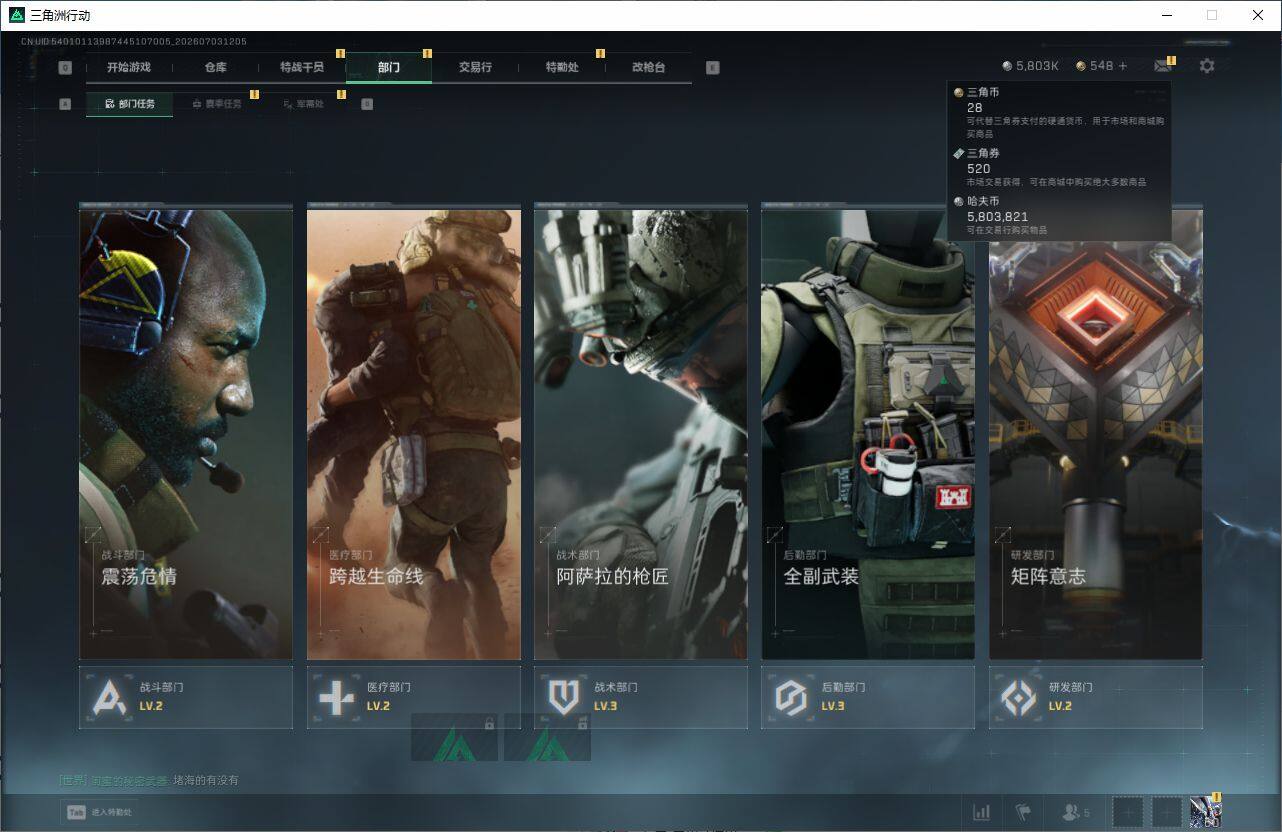Select the 研发部门 LV.2 panel label
This screenshot has height=832, width=1282.
[x=1070, y=696]
